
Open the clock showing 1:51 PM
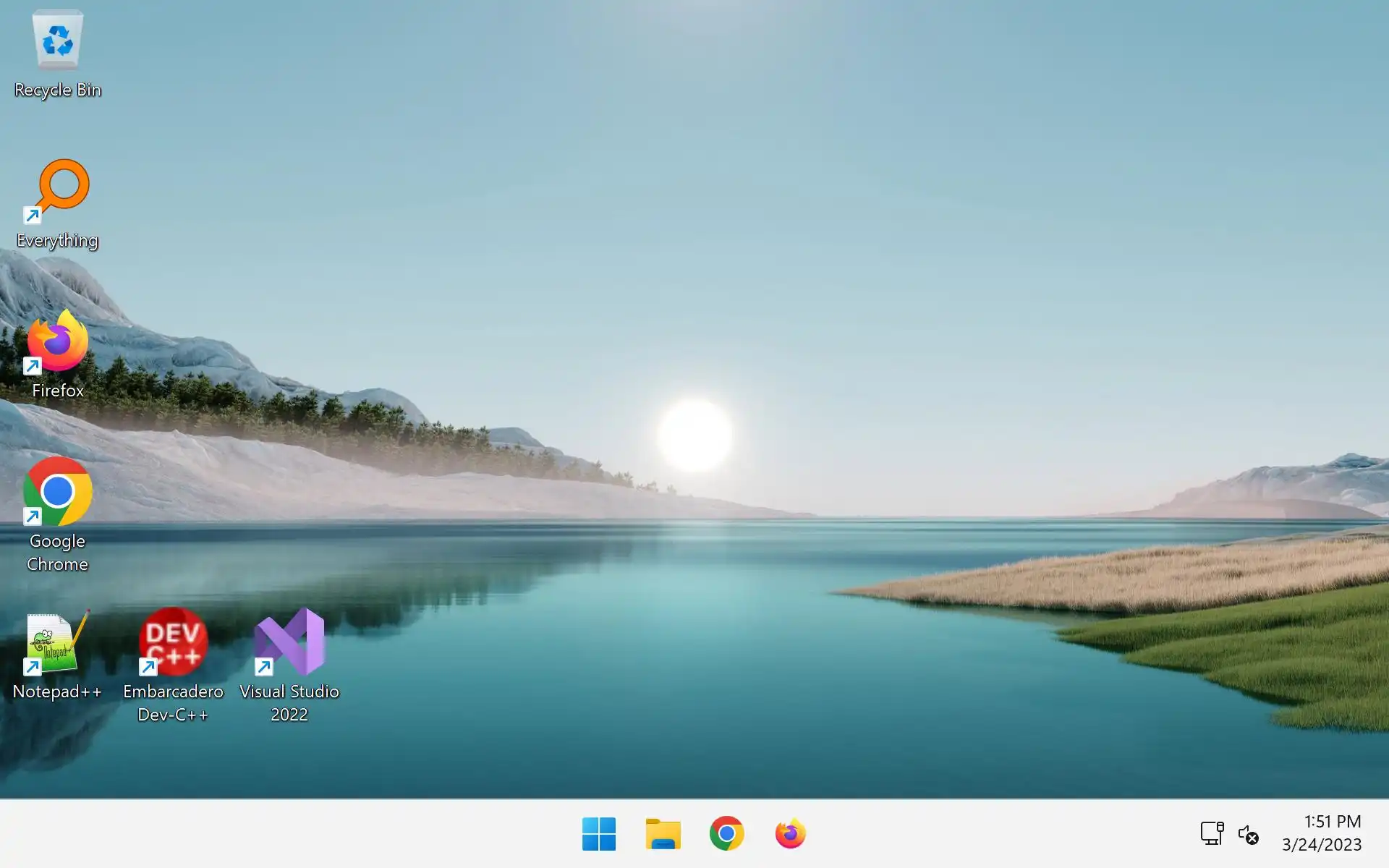point(1332,822)
